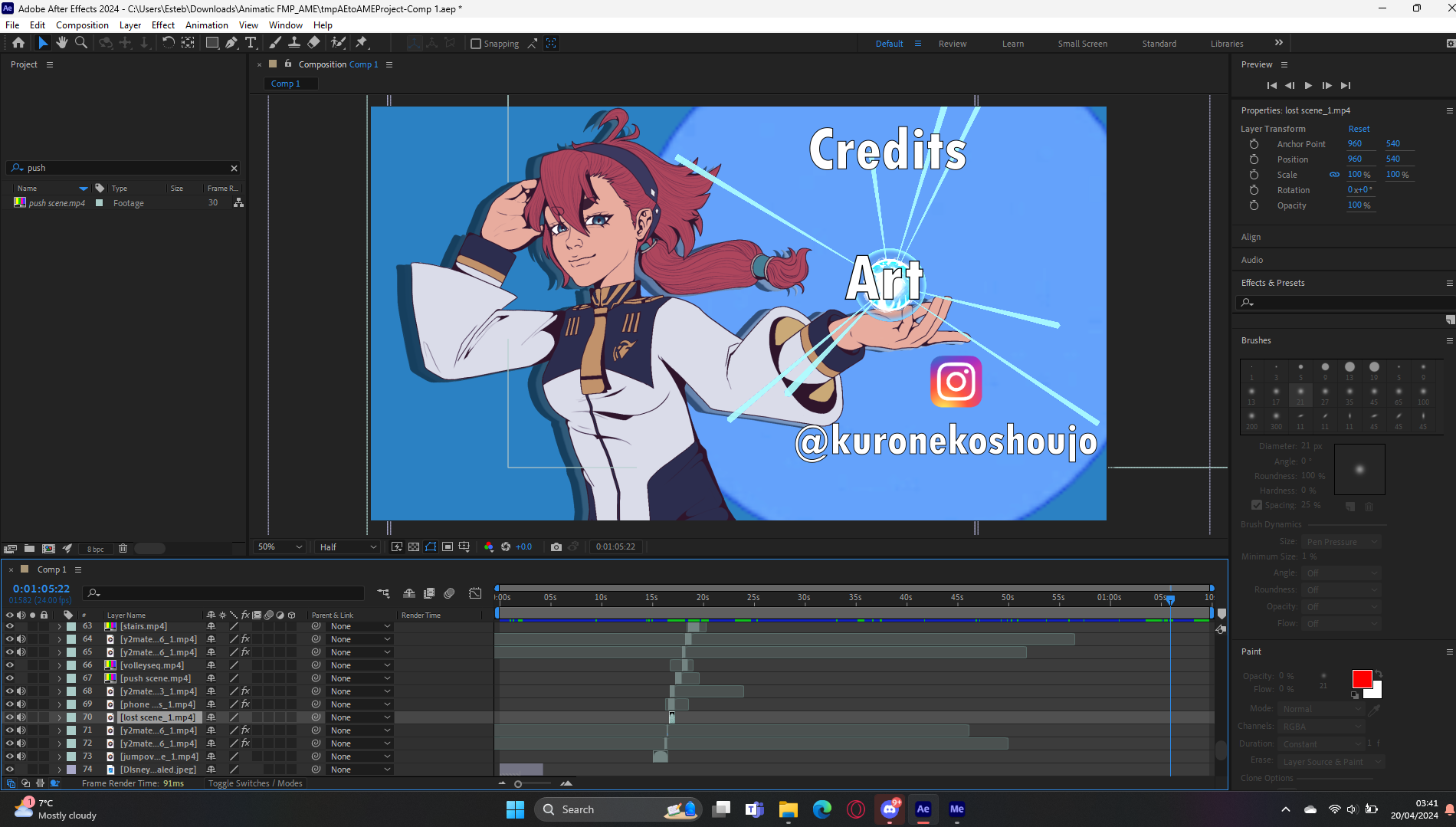Open the Effect menu
Viewport: 1456px width, 827px height.
(x=162, y=25)
